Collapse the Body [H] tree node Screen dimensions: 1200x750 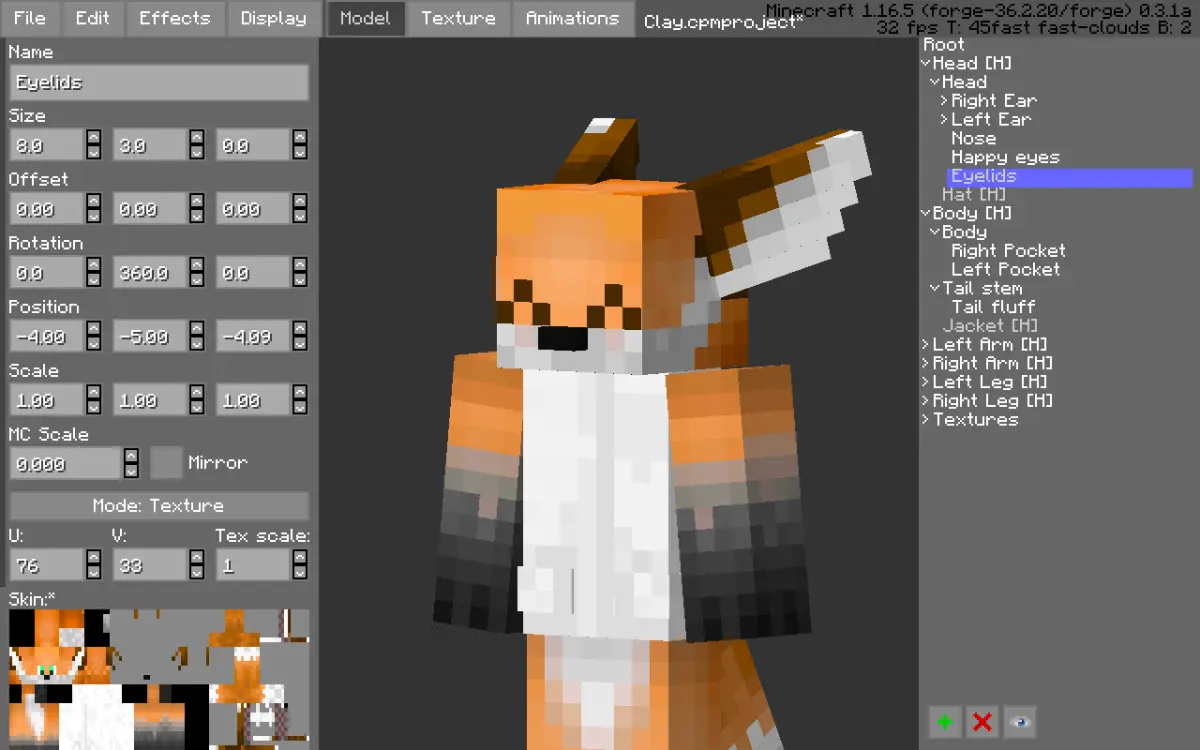[926, 213]
